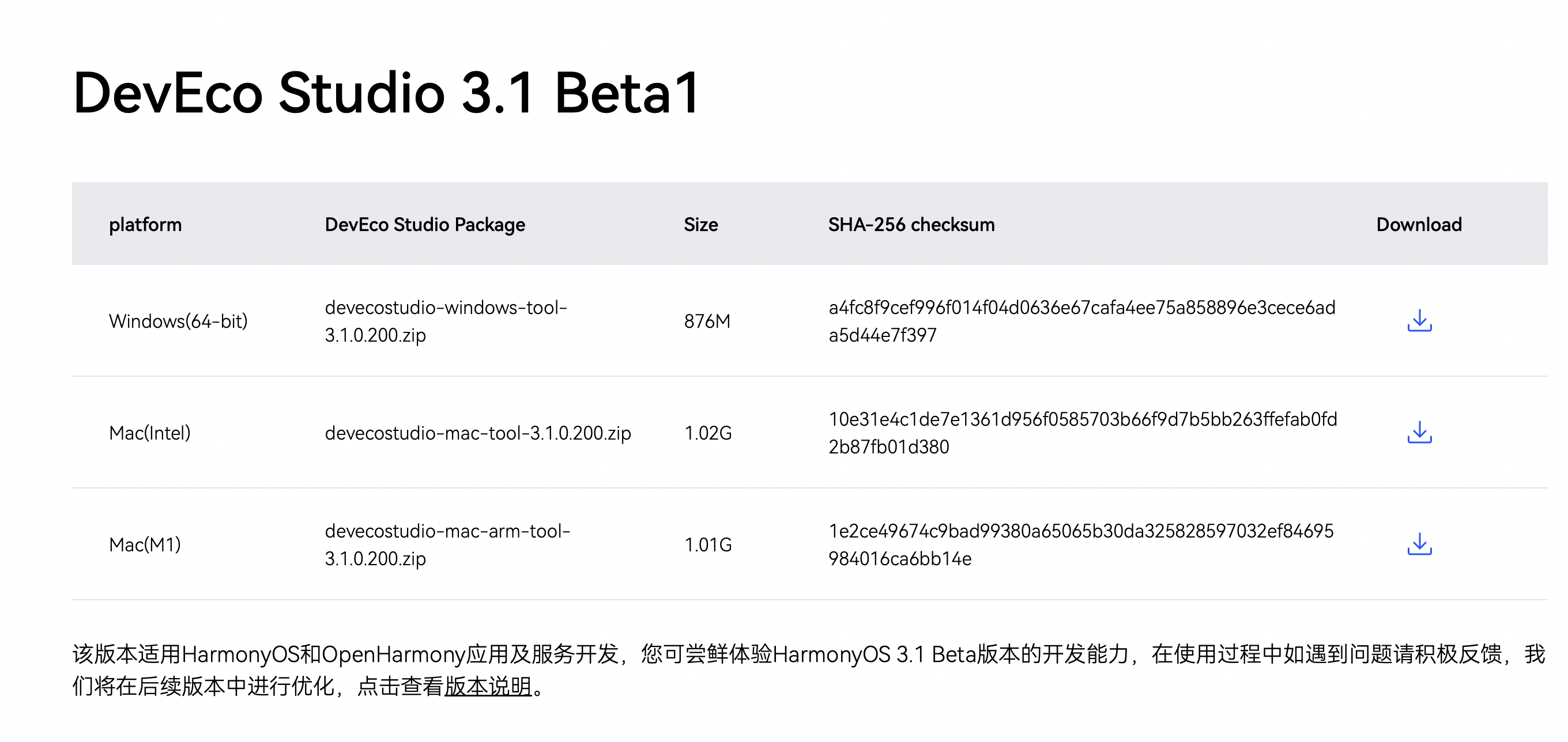
Task: Click the Size column header
Action: [x=700, y=225]
